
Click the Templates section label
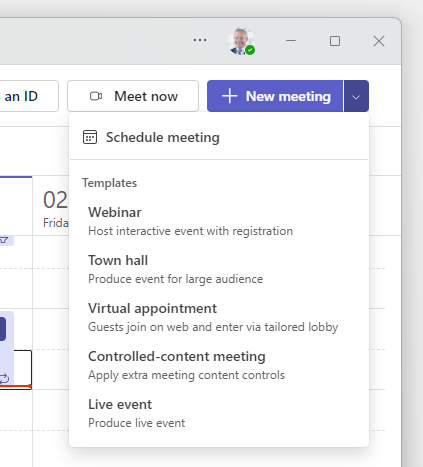click(x=109, y=183)
